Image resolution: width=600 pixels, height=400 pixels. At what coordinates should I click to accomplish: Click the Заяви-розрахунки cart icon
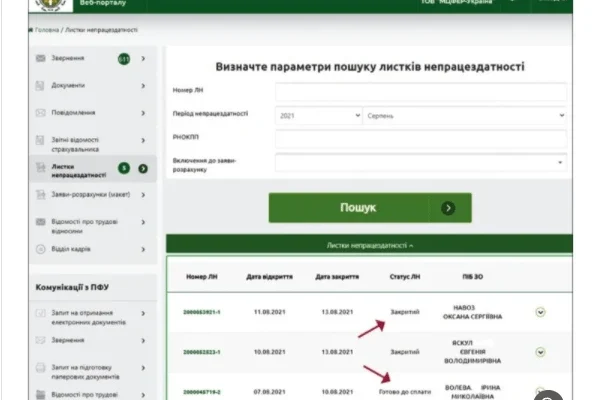[40, 194]
